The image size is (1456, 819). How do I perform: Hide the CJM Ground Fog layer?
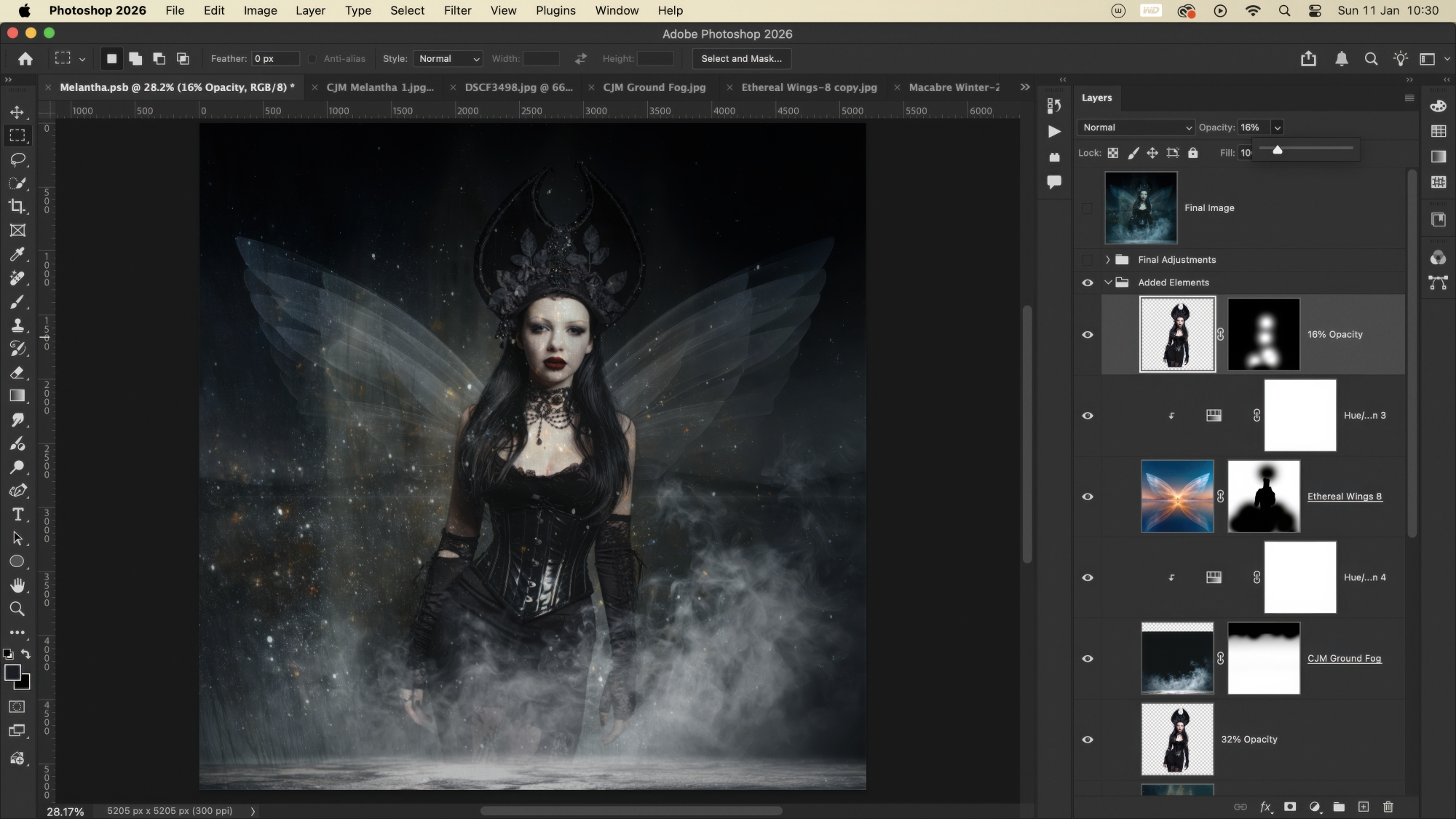click(1088, 659)
